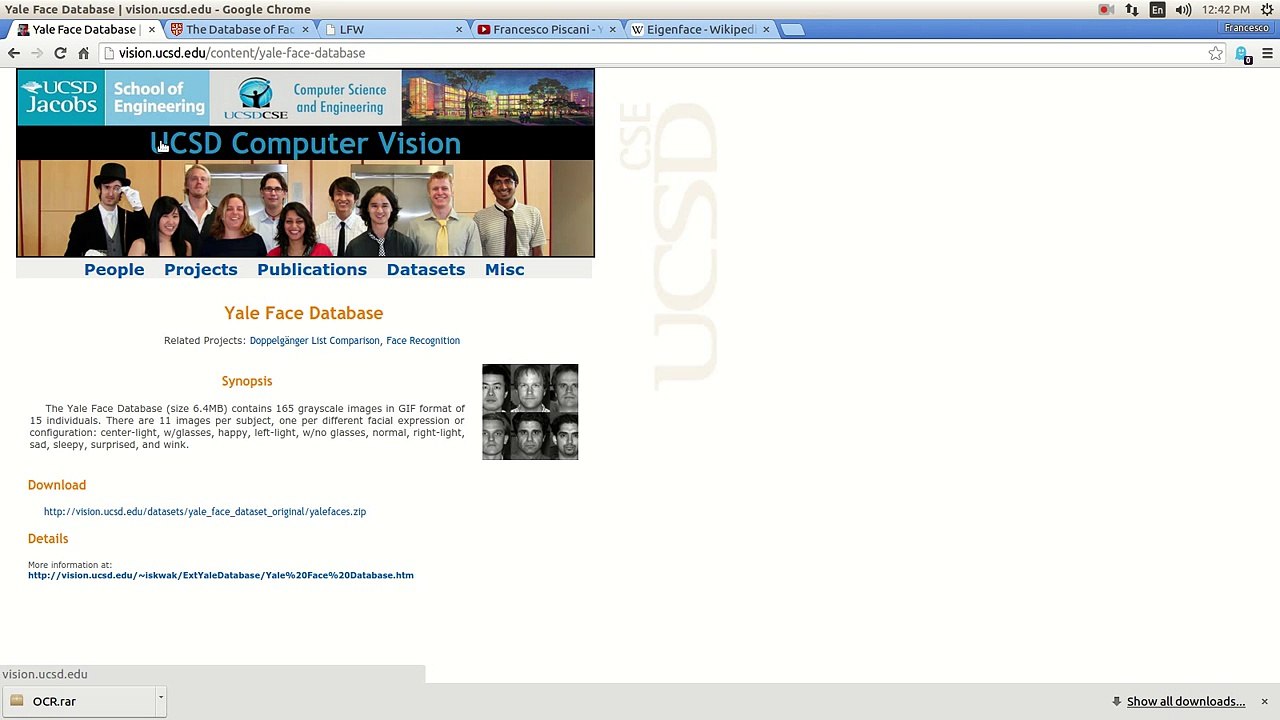Open the network indicator in the top panel
The width and height of the screenshot is (1280, 720).
point(1131,10)
